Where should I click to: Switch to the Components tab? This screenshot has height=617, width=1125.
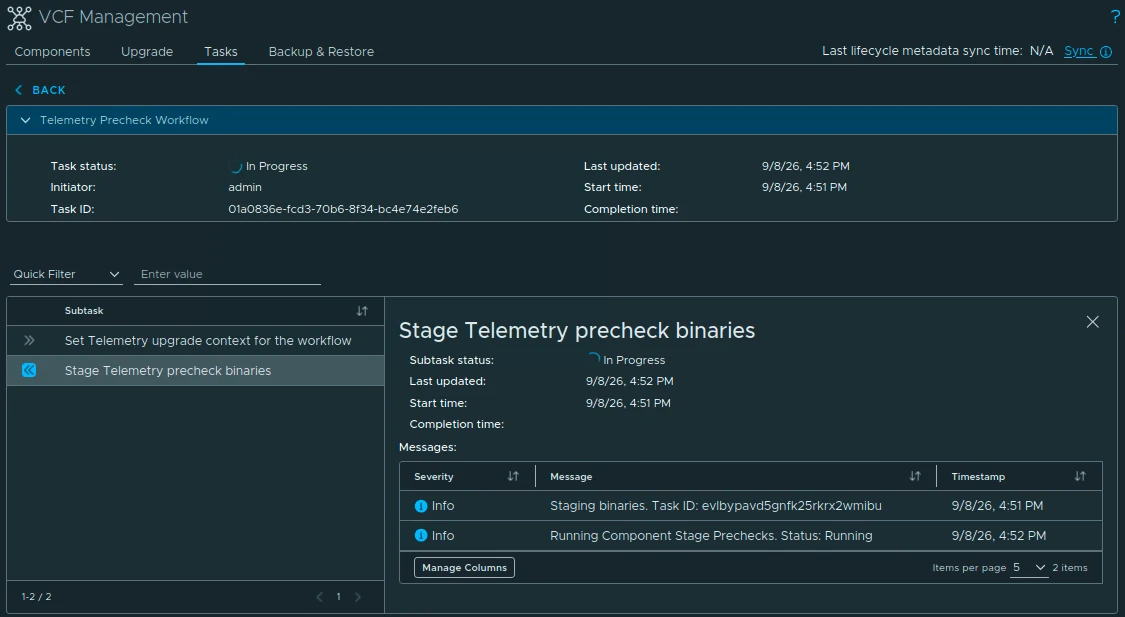[x=52, y=52]
